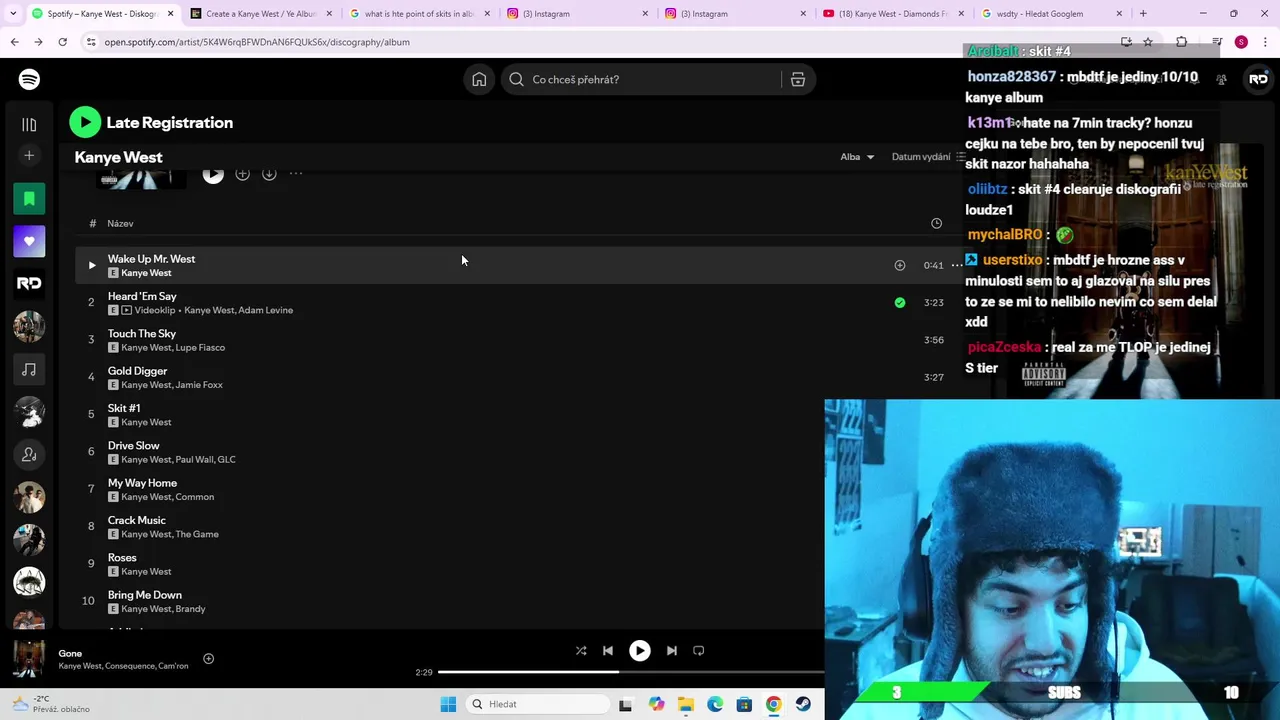Seek within the song progress bar
This screenshot has width=1280, height=720.
coord(631,672)
